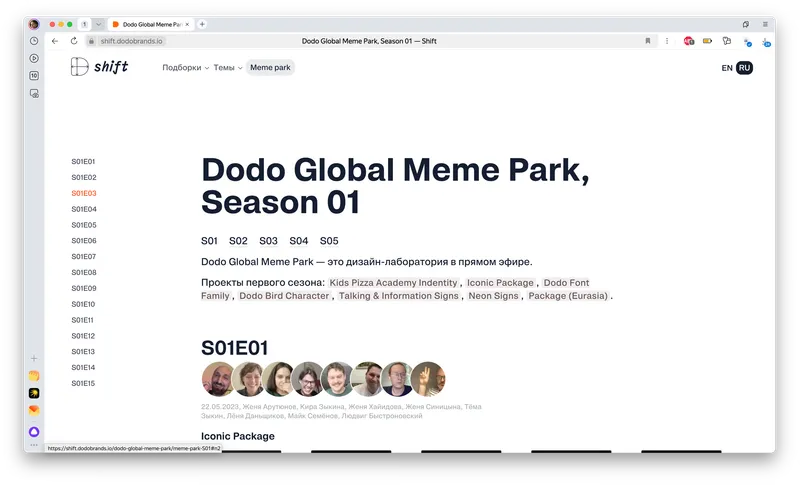The image size is (800, 485).
Task: Jump to episode S01E15 in sidebar
Action: (x=83, y=383)
